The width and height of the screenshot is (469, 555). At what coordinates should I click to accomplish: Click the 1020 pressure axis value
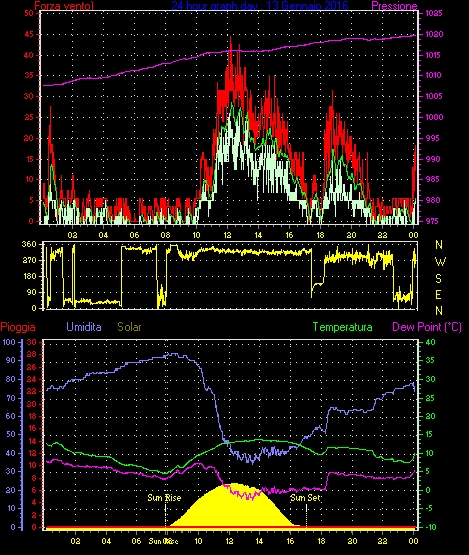[x=433, y=34]
